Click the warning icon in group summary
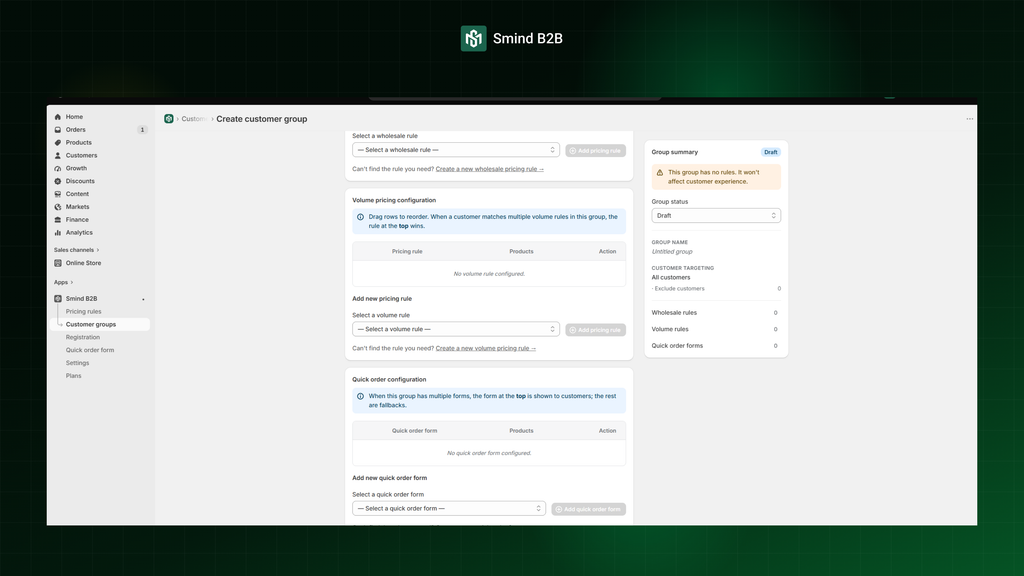Viewport: 1024px width, 576px height. pos(660,173)
